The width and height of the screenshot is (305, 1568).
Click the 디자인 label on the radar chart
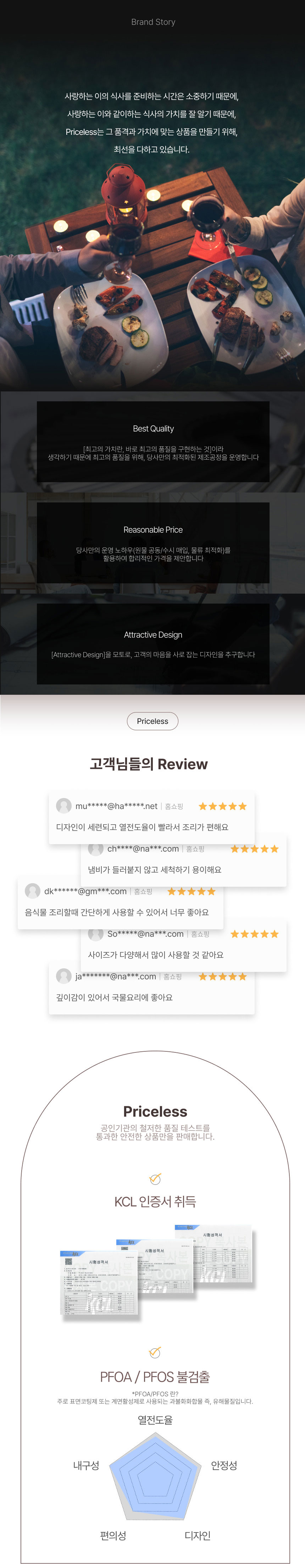point(197,1536)
